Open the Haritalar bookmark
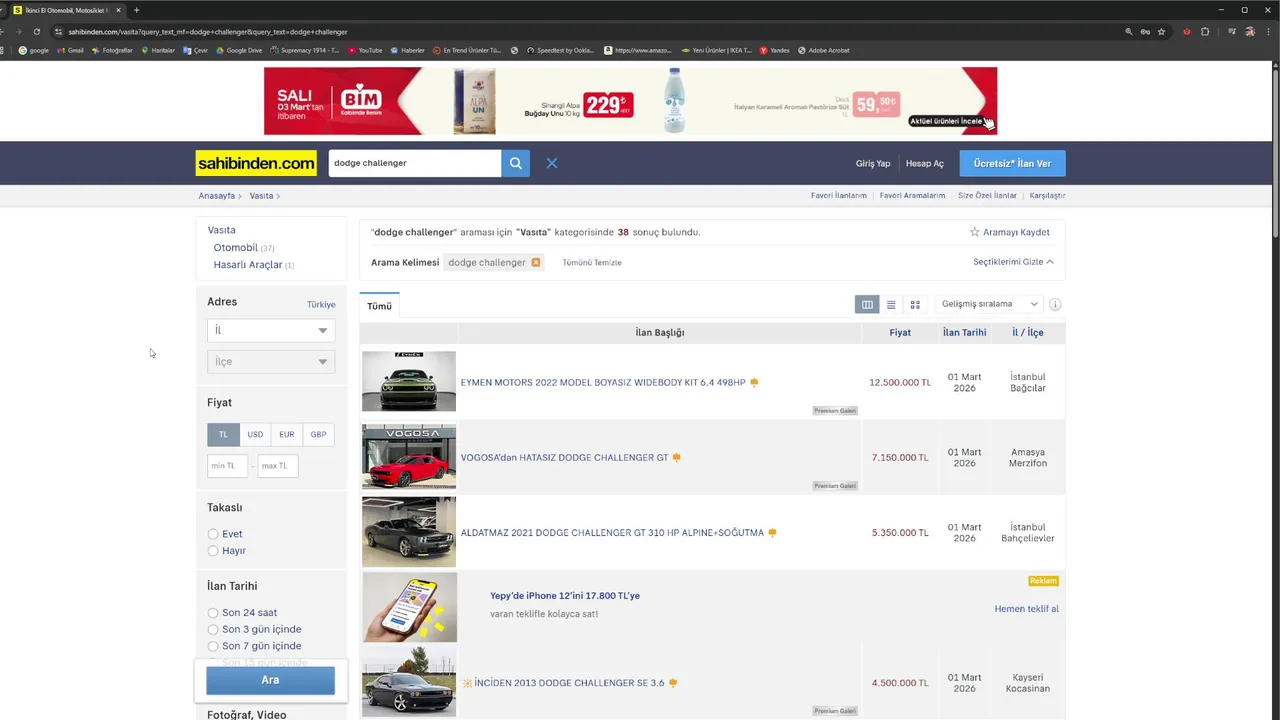 click(158, 50)
